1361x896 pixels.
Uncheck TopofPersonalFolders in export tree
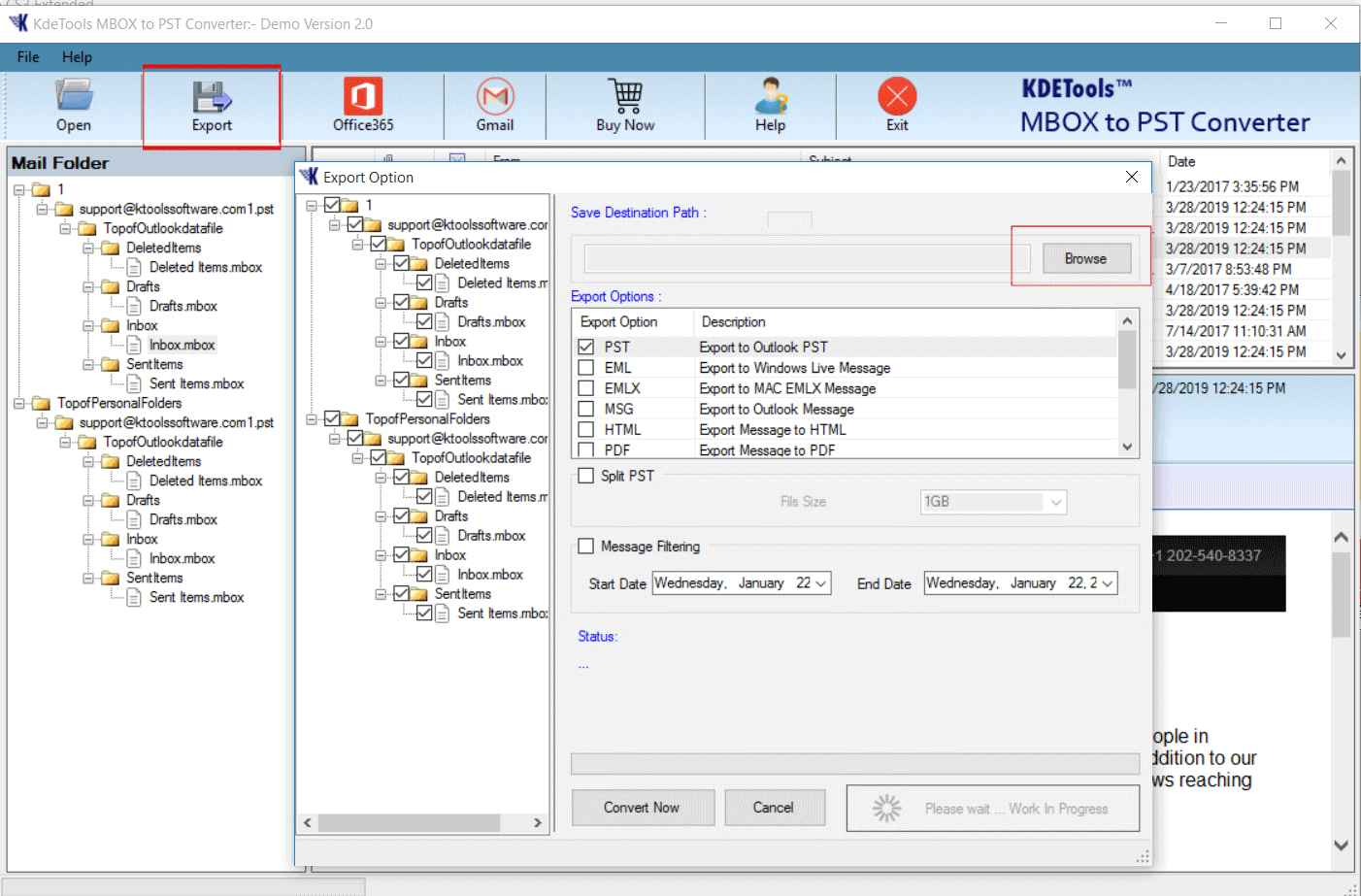(x=332, y=418)
